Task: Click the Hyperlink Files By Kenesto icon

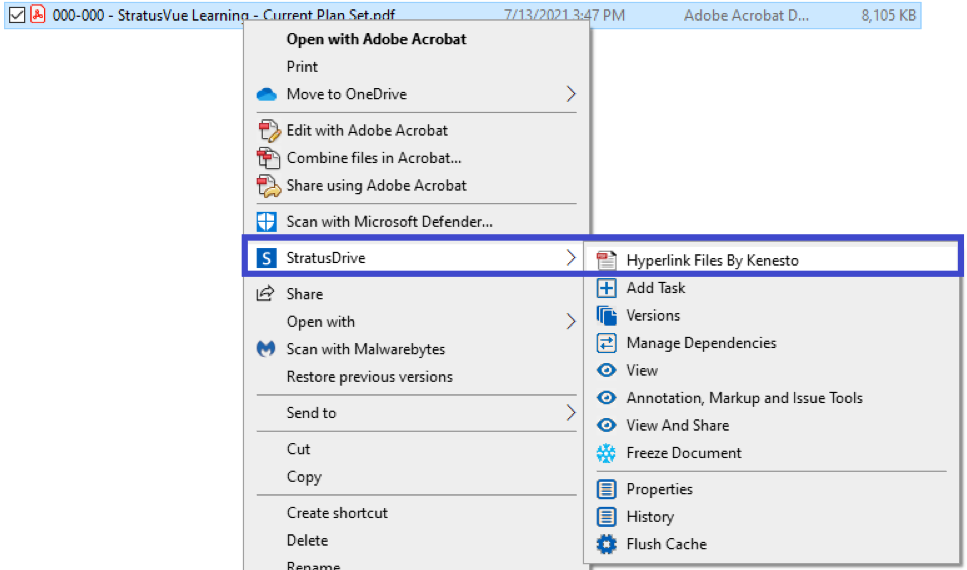Action: (x=606, y=260)
